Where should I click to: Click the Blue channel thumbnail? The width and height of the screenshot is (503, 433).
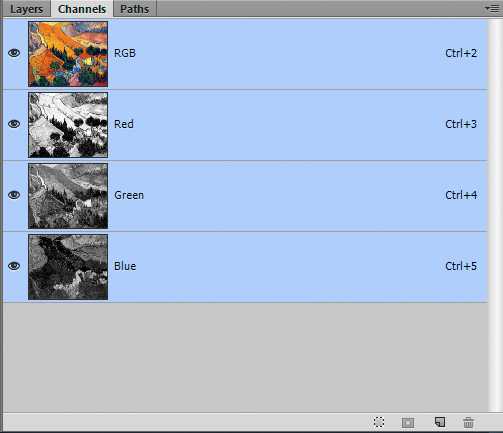click(68, 267)
